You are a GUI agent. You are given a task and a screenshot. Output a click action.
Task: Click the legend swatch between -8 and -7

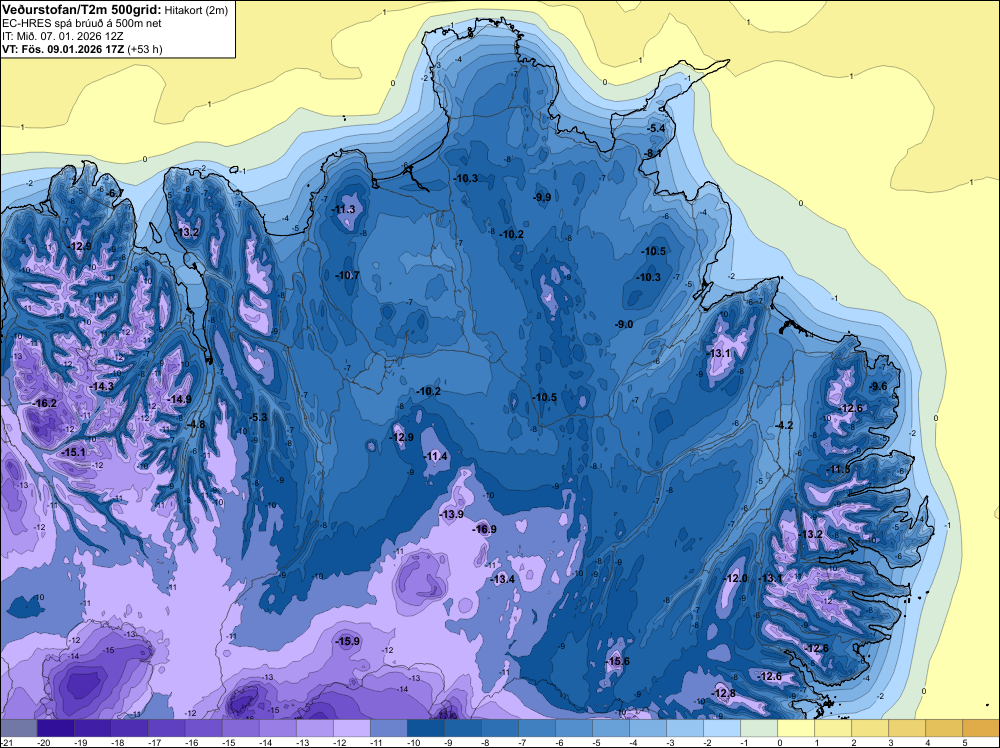tap(499, 728)
